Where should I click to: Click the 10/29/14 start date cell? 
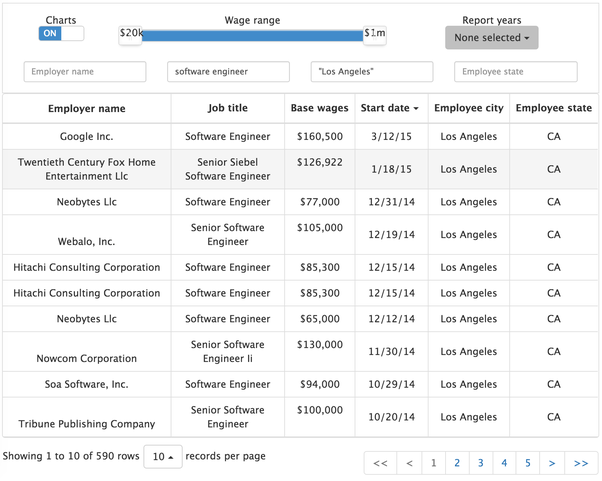click(x=391, y=384)
